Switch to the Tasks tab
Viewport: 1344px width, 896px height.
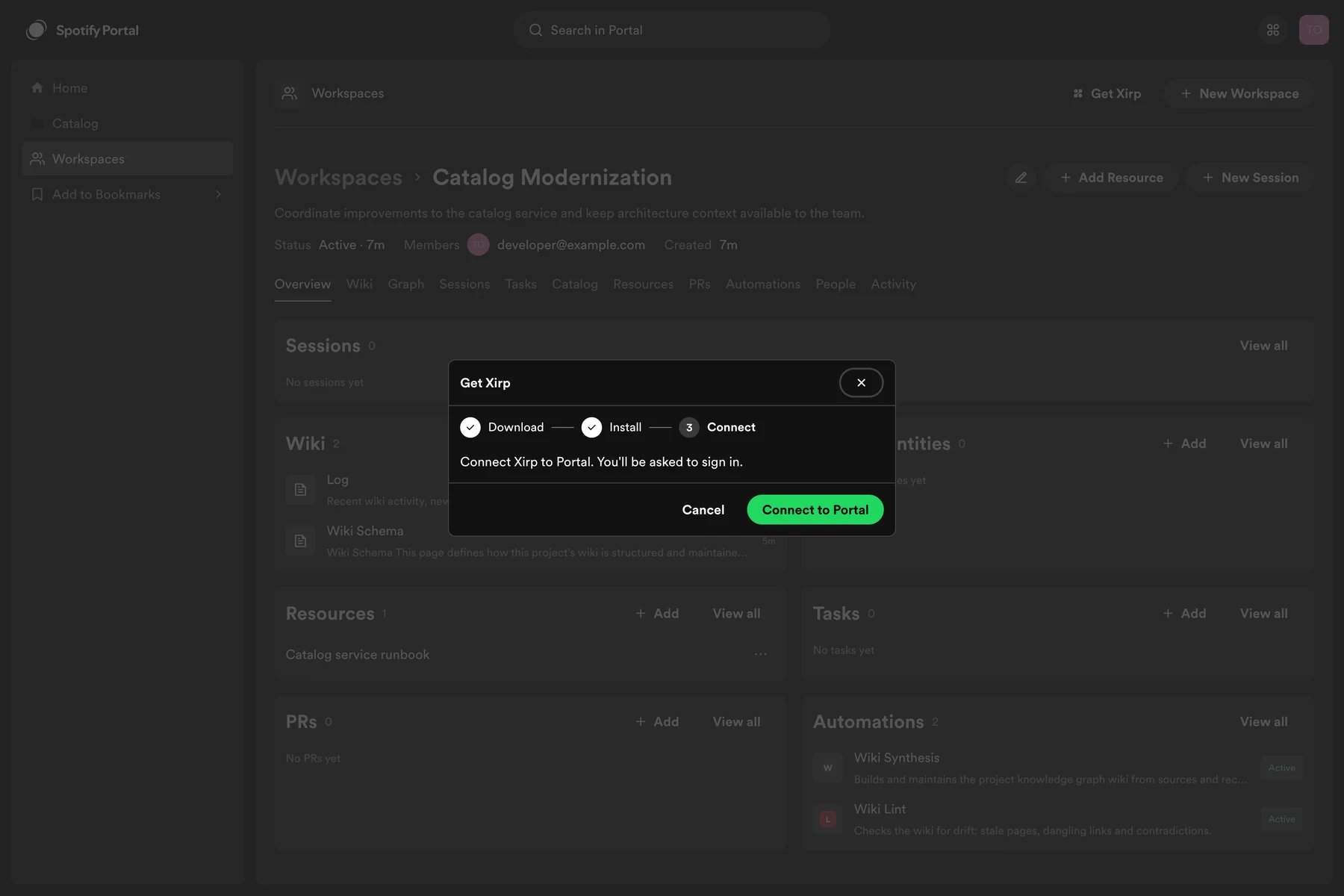click(520, 284)
